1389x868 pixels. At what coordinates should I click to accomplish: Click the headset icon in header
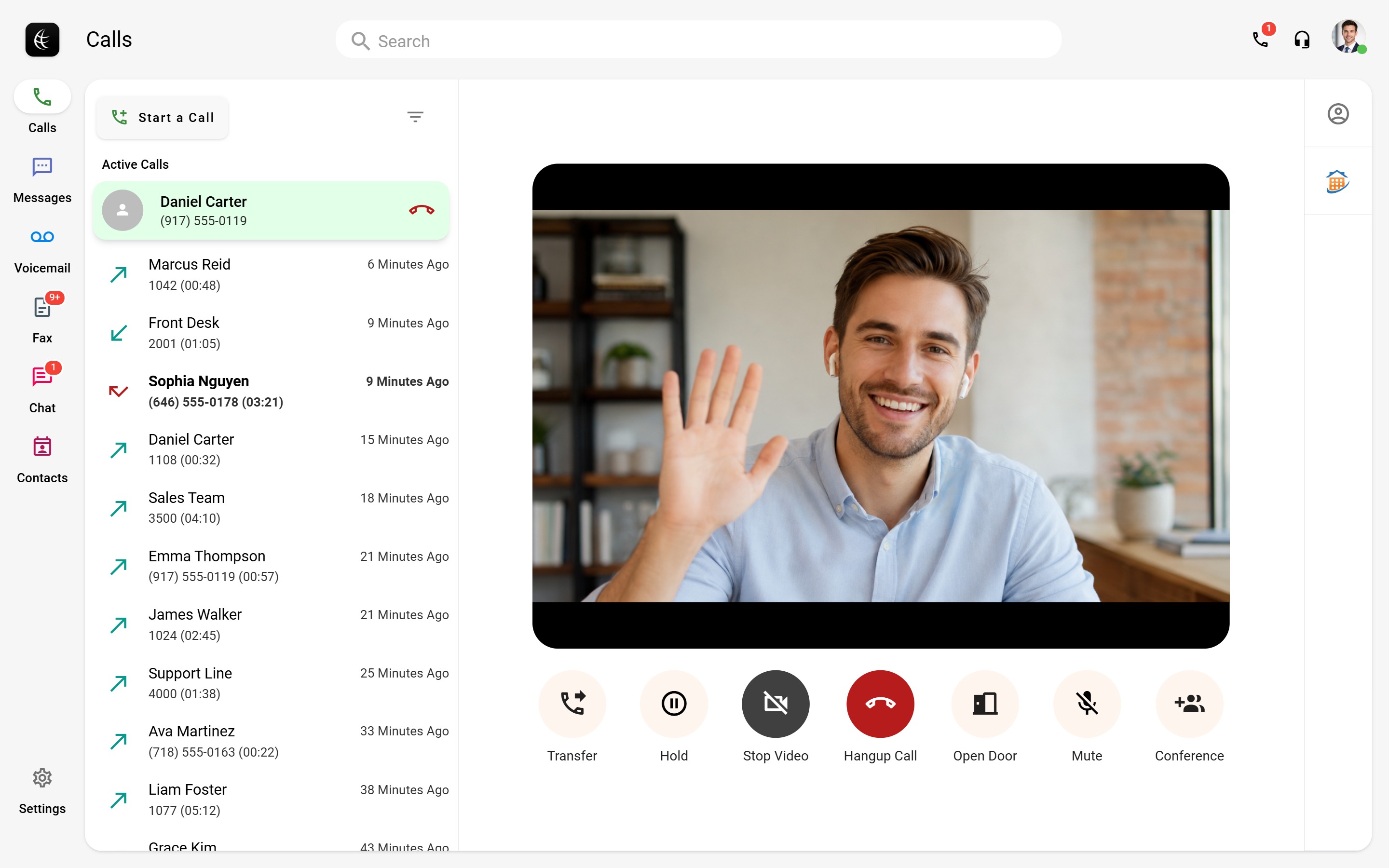click(1302, 40)
